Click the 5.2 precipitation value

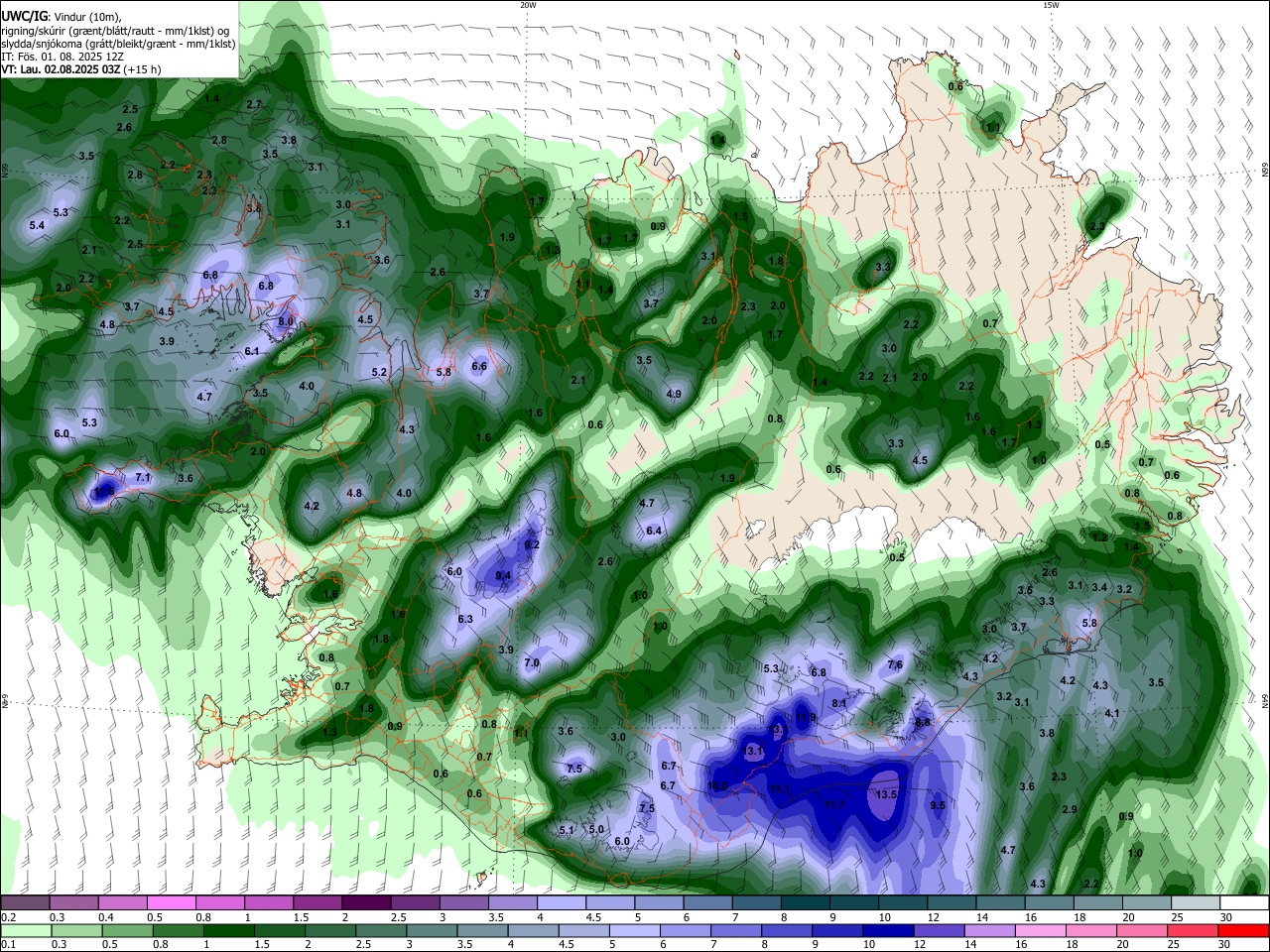[x=379, y=372]
